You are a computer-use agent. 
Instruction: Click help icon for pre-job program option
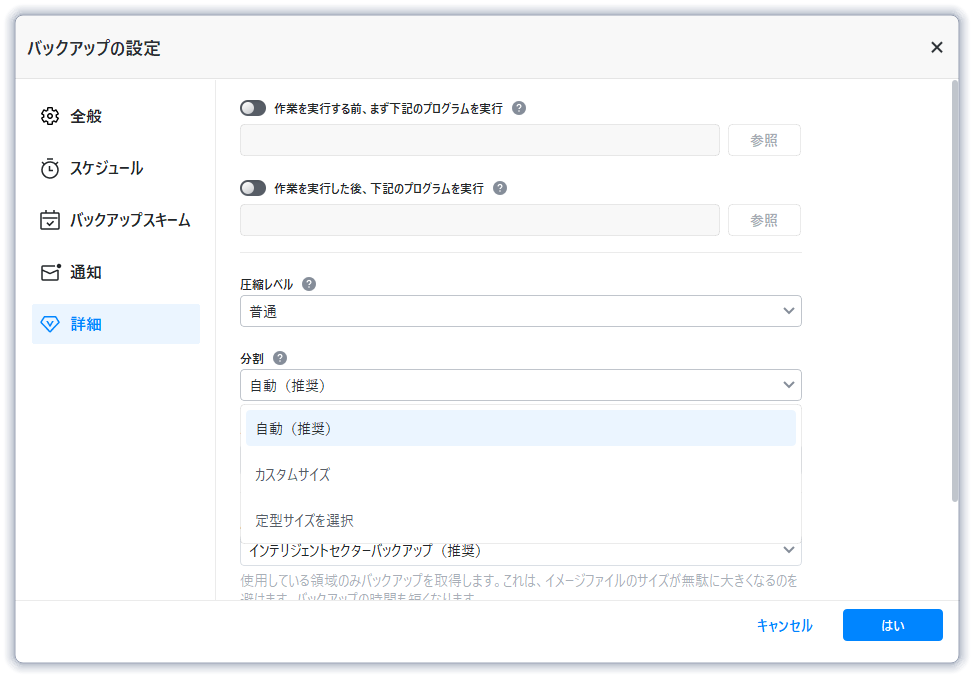pyautogui.click(x=519, y=108)
